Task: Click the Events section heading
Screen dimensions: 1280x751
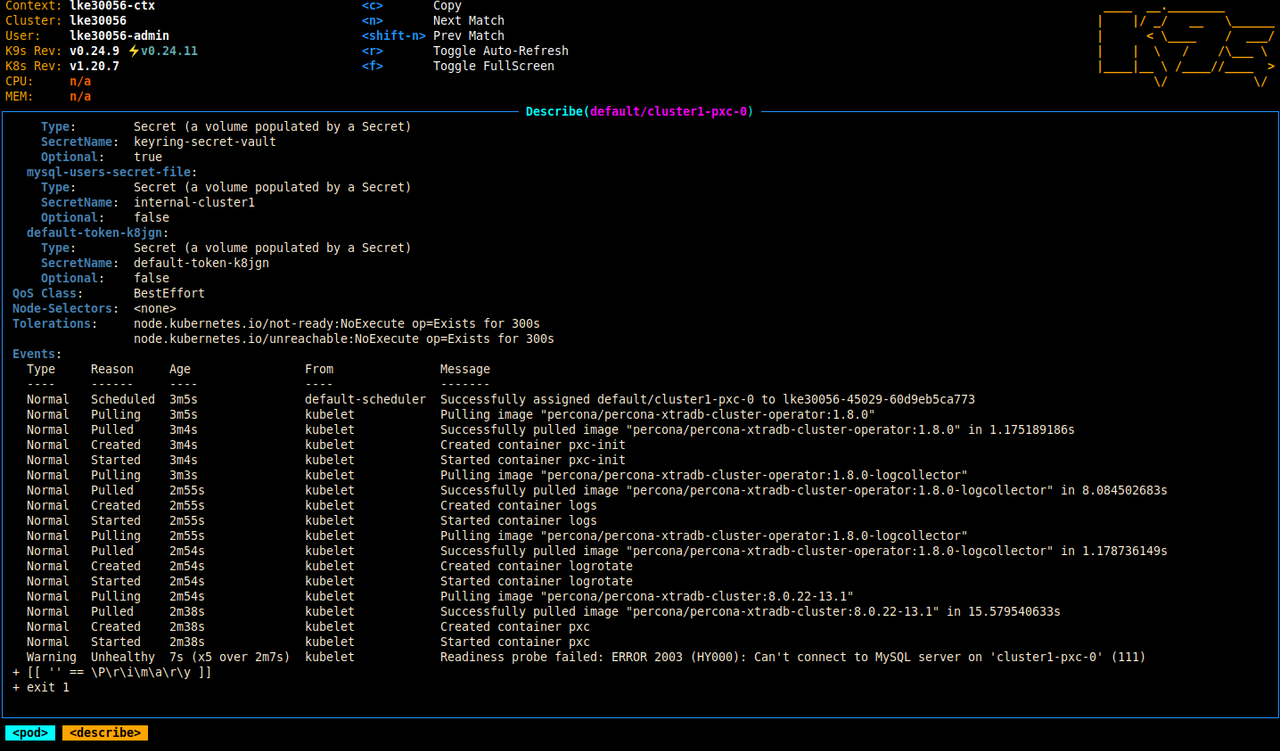Action: [x=37, y=354]
